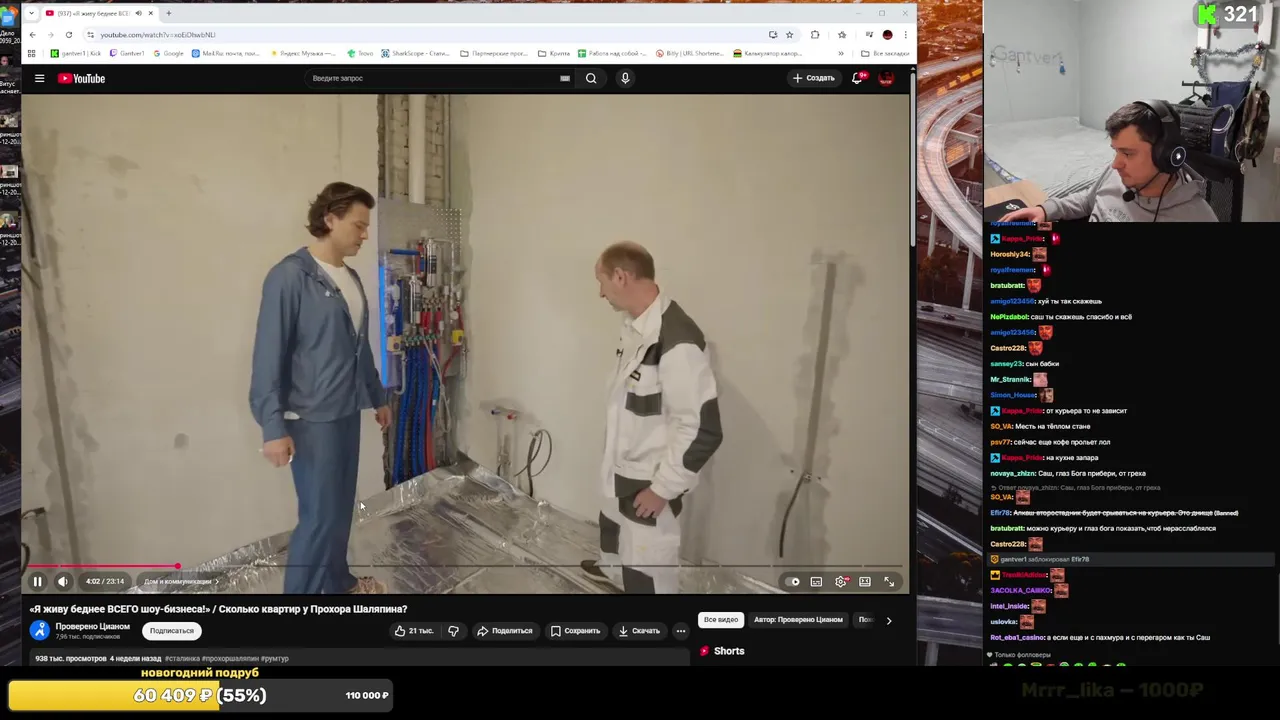Image resolution: width=1280 pixels, height=720 pixels.
Task: Open the Mail.Ru bookmark
Action: click(x=226, y=53)
